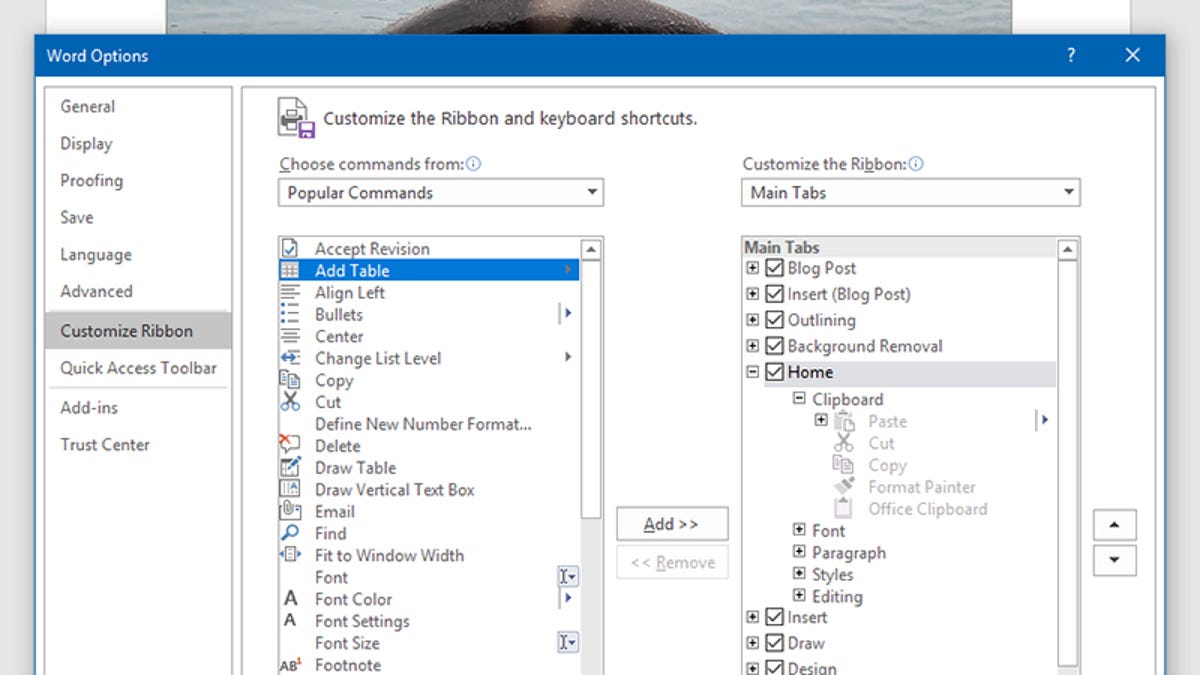Expand the Editing group node

(x=799, y=596)
